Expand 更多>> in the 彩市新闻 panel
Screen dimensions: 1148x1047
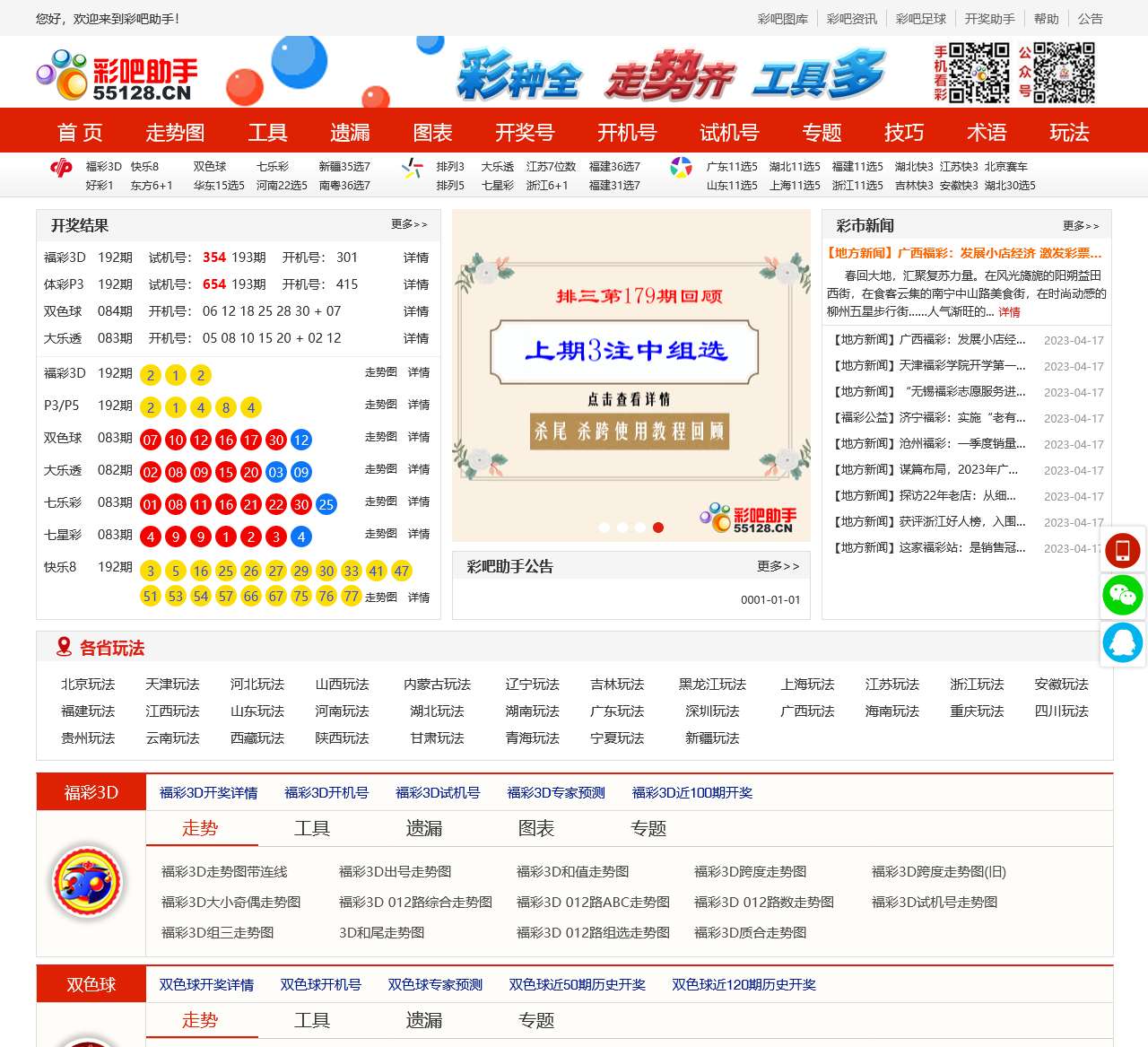point(1081,225)
